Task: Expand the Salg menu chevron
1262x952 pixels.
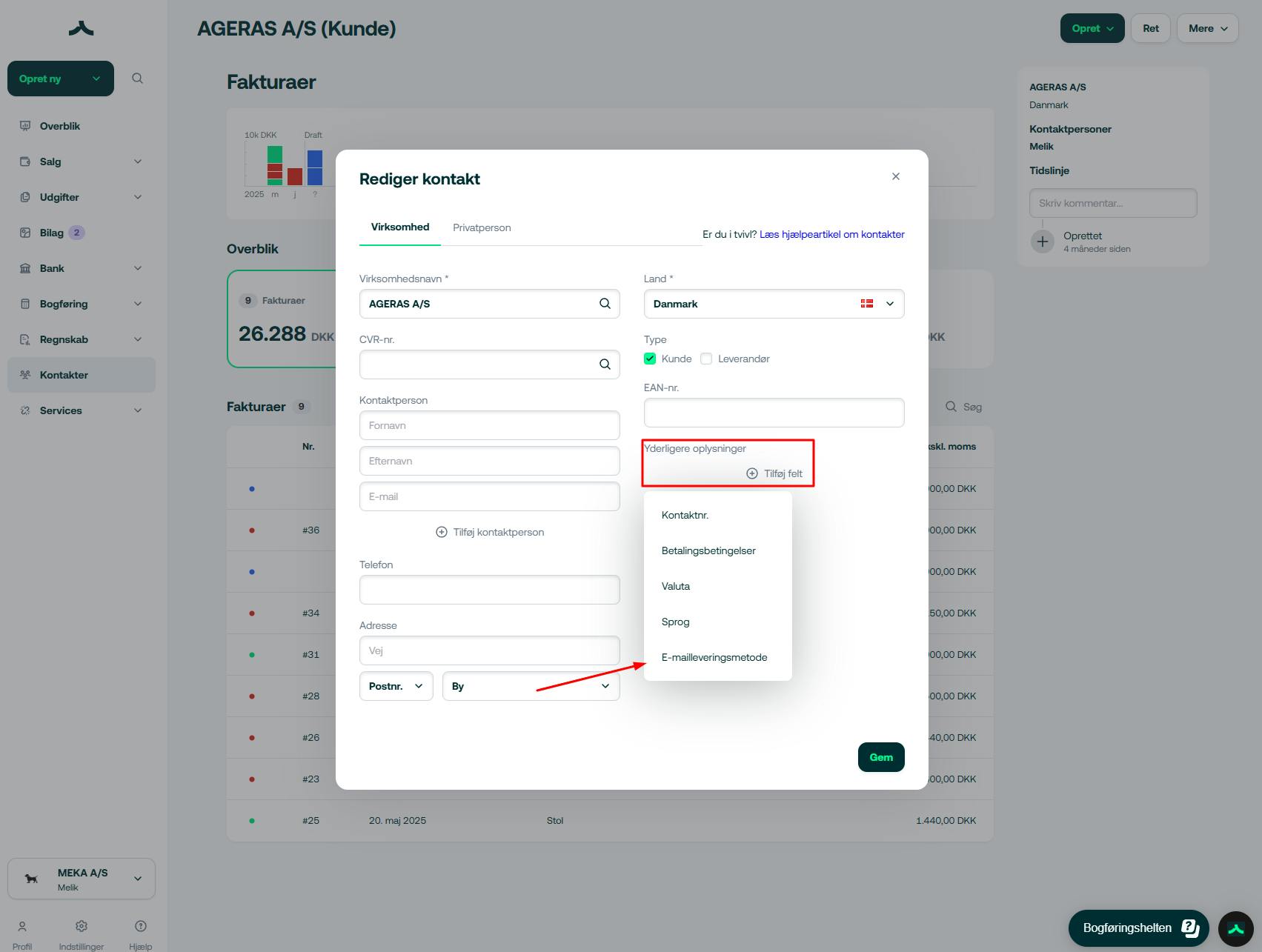Action: pos(138,162)
